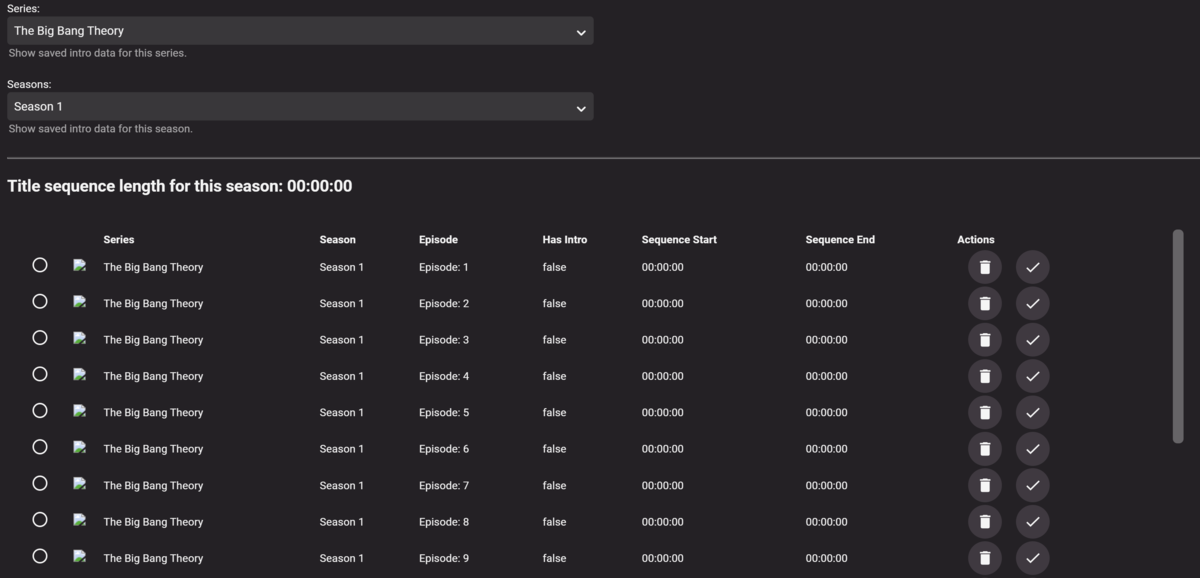The image size is (1200, 578).
Task: Select the Episode 1 radio button
Action: tap(40, 265)
